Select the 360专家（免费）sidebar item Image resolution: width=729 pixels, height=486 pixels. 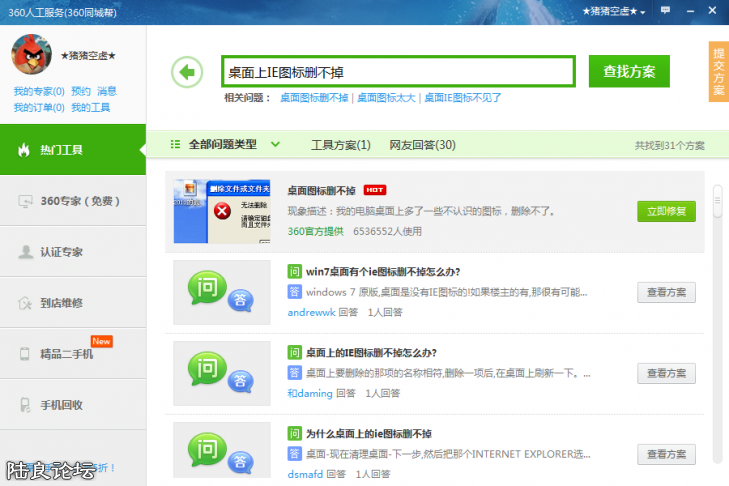73,201
